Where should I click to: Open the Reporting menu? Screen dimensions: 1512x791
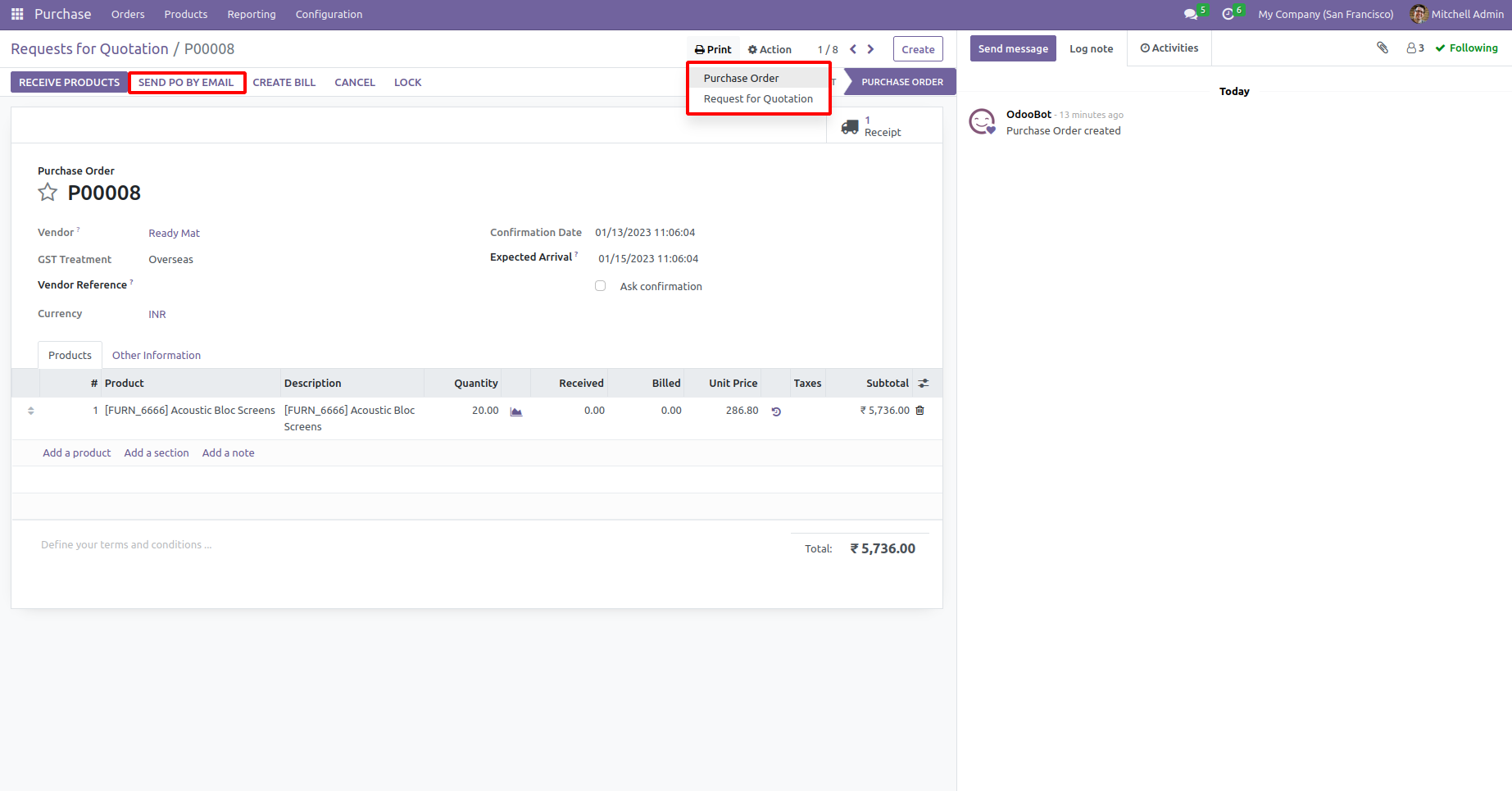pyautogui.click(x=252, y=14)
